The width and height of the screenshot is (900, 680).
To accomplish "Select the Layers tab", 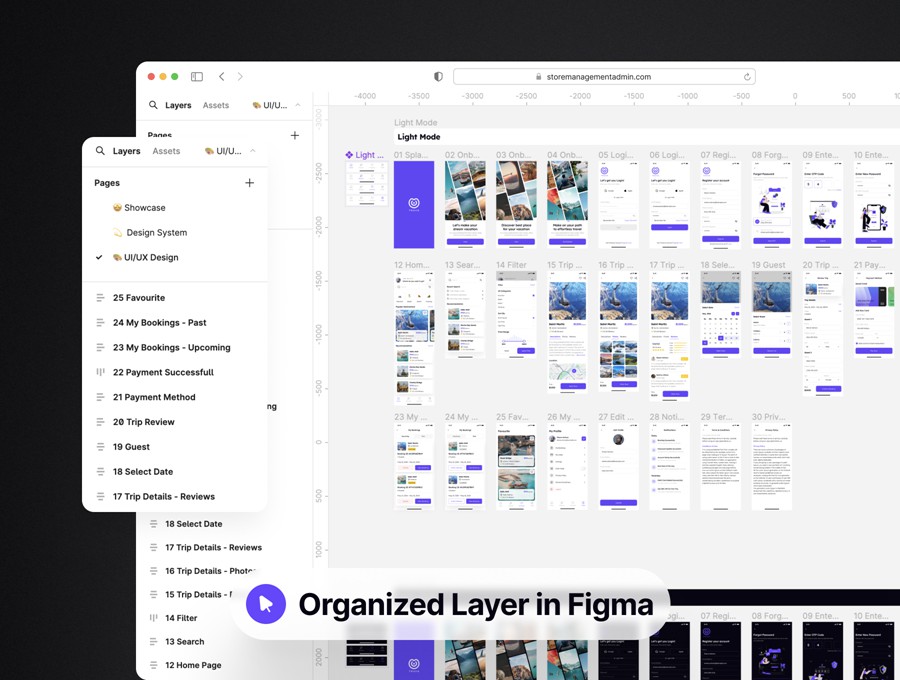I will coord(127,151).
